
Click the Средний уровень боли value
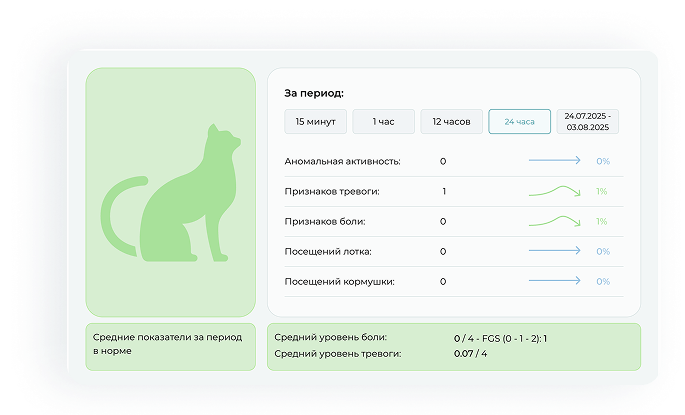point(507,338)
